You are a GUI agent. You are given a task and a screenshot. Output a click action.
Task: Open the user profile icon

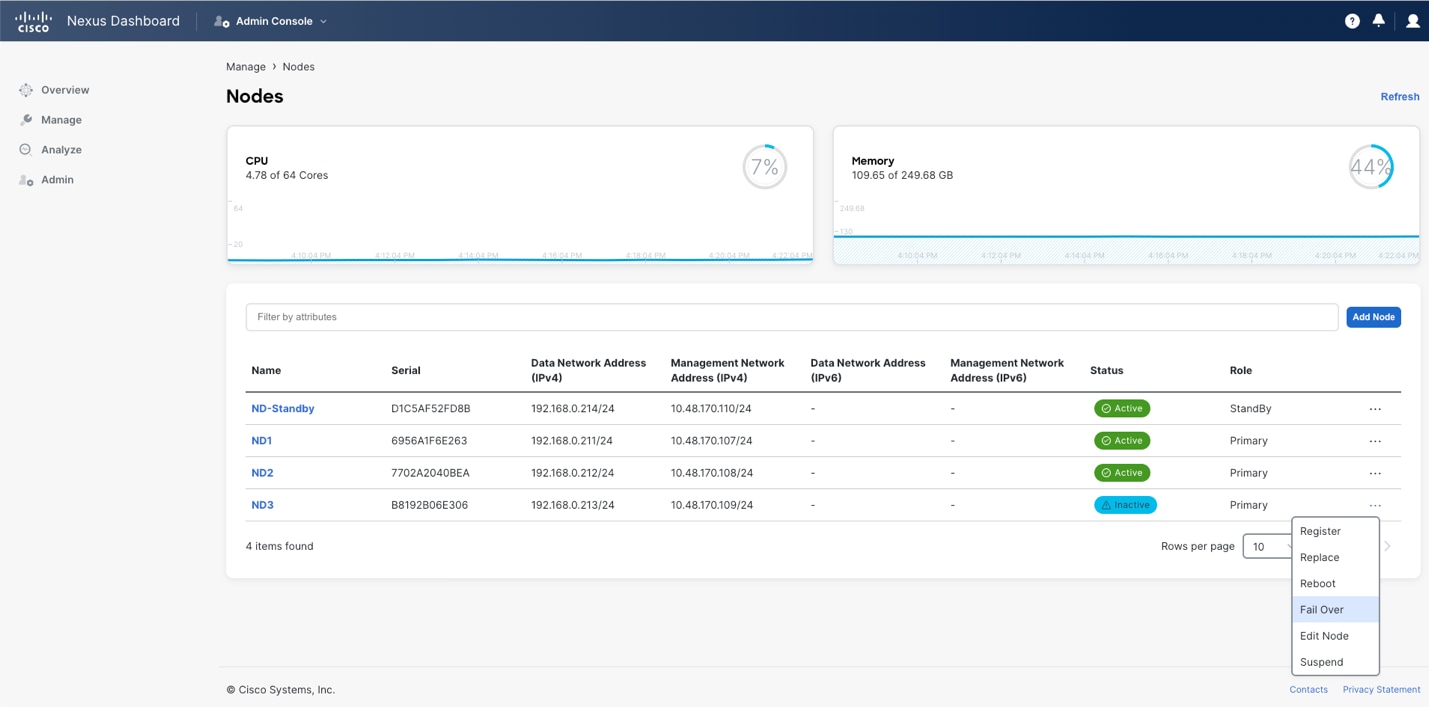1413,21
